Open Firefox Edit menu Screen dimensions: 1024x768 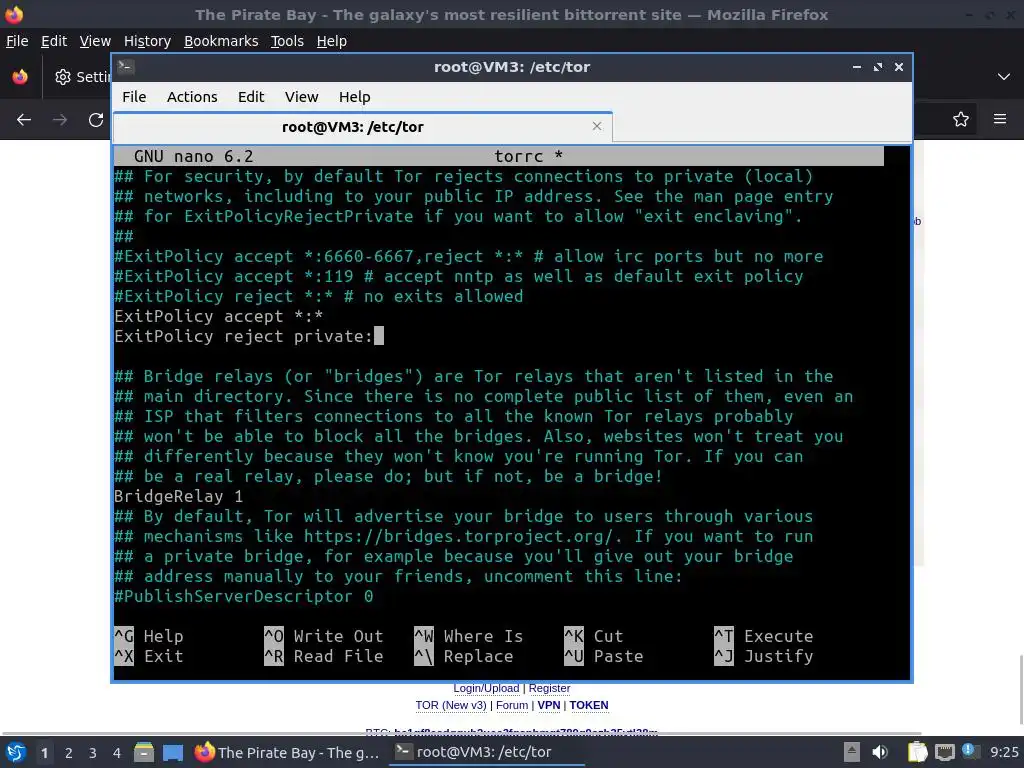click(54, 40)
